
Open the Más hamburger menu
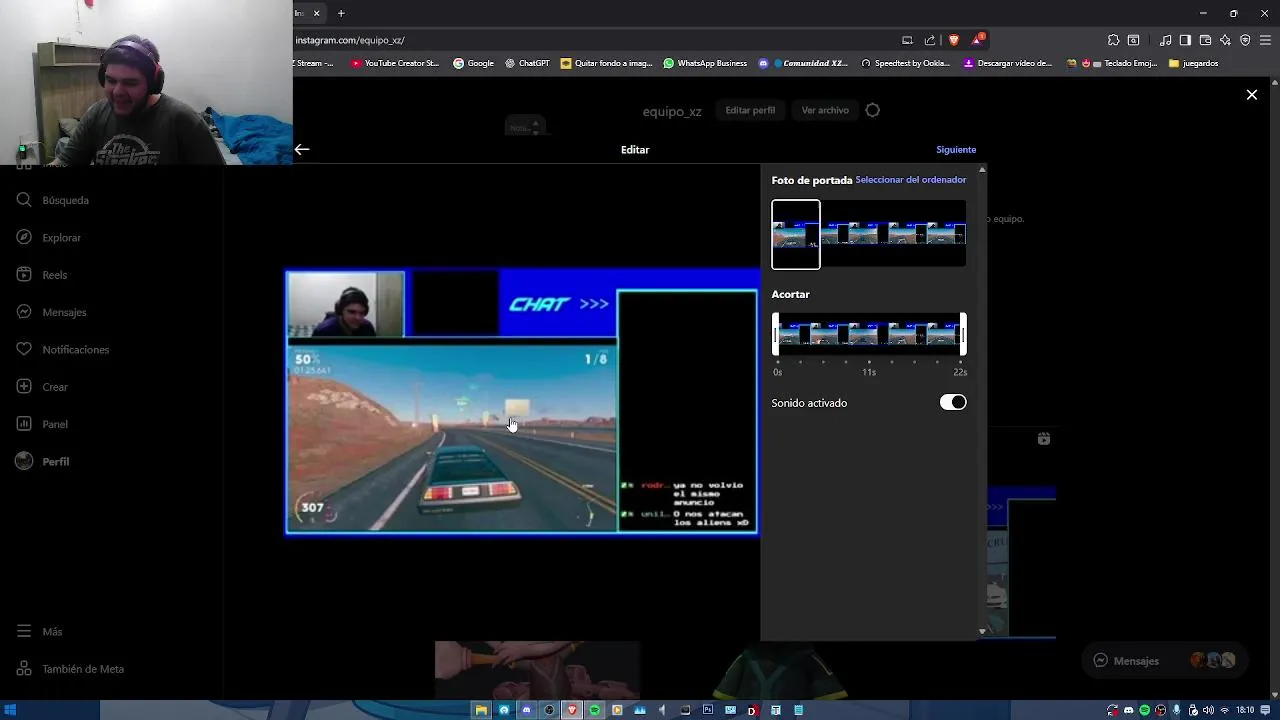point(40,632)
